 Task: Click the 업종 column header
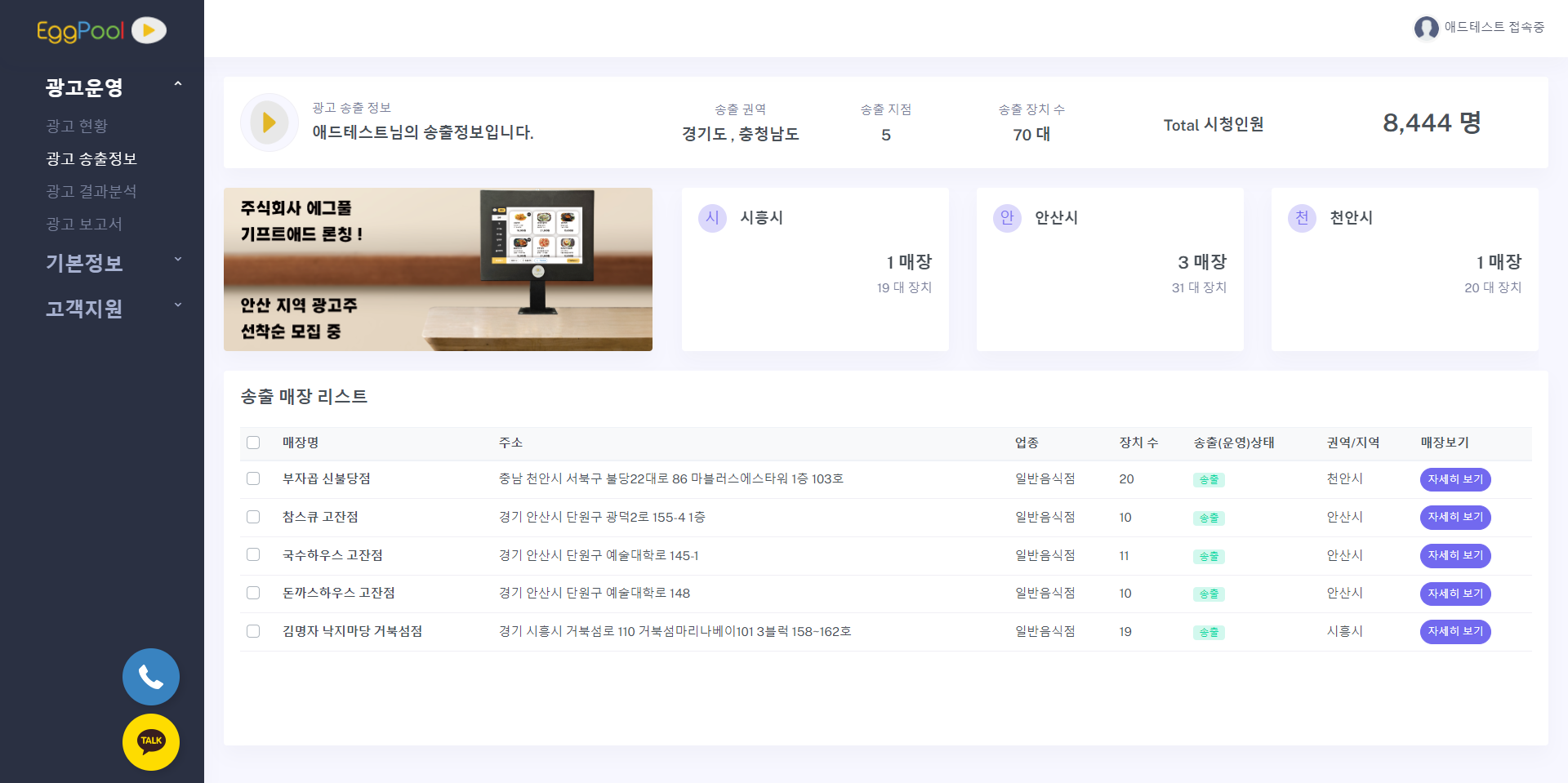click(x=1027, y=443)
